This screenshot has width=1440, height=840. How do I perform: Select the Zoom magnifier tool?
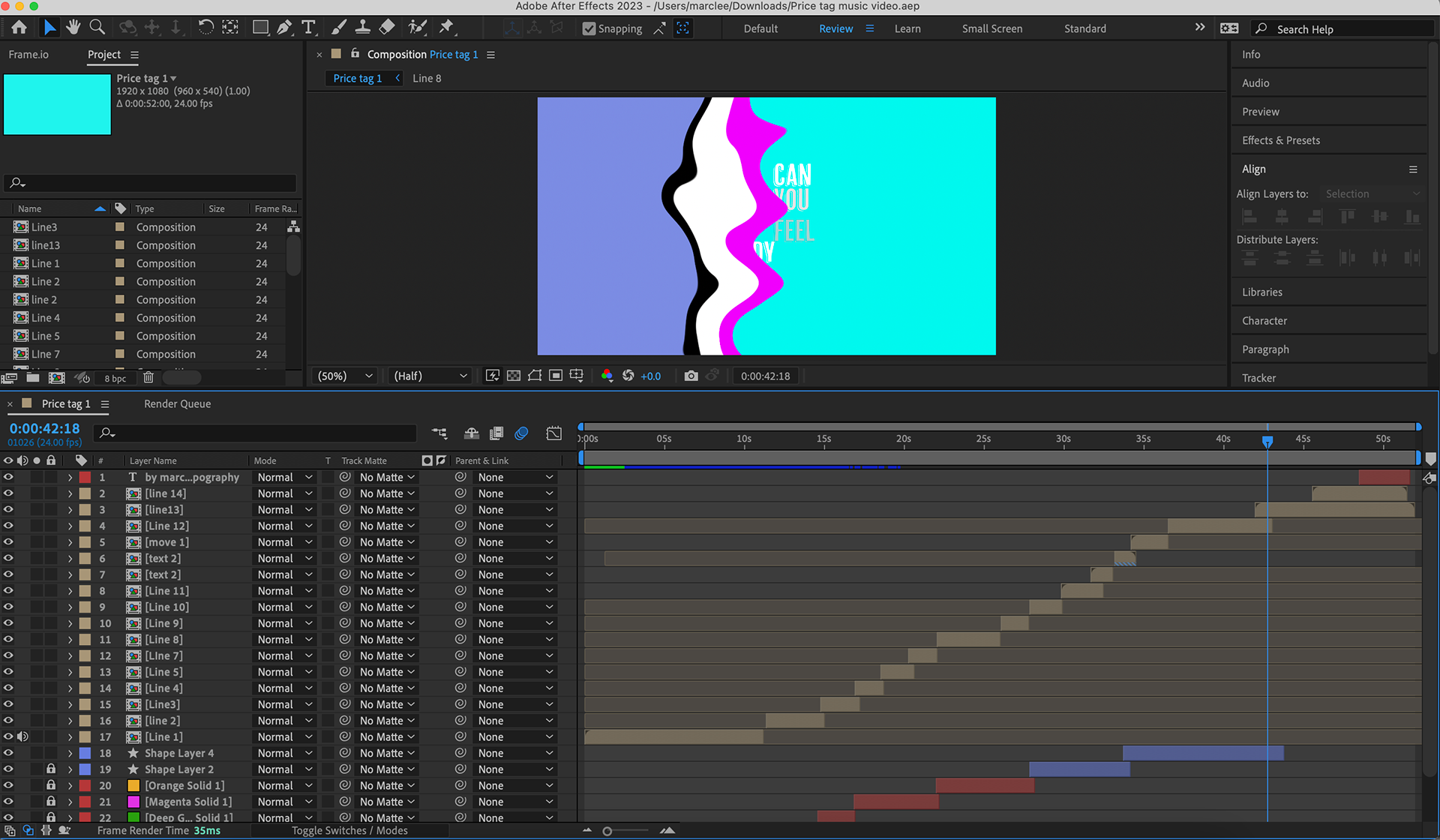97,28
